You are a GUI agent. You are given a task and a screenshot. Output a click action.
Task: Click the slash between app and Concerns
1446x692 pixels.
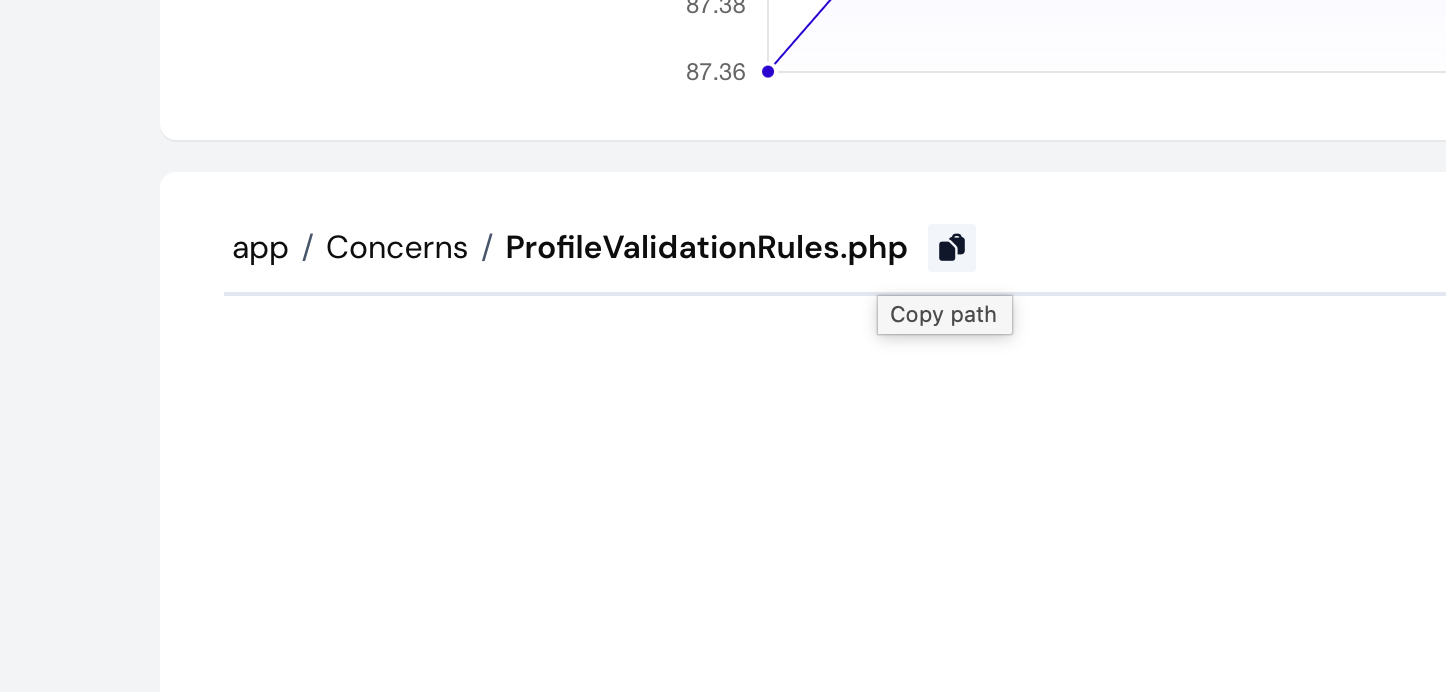point(308,247)
